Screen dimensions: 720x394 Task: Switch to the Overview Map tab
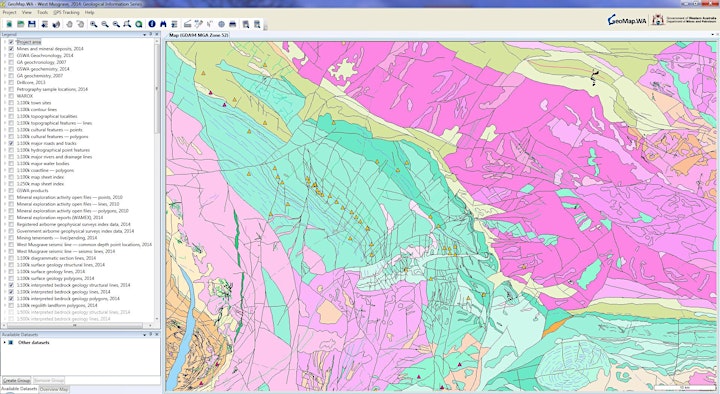coord(54,389)
